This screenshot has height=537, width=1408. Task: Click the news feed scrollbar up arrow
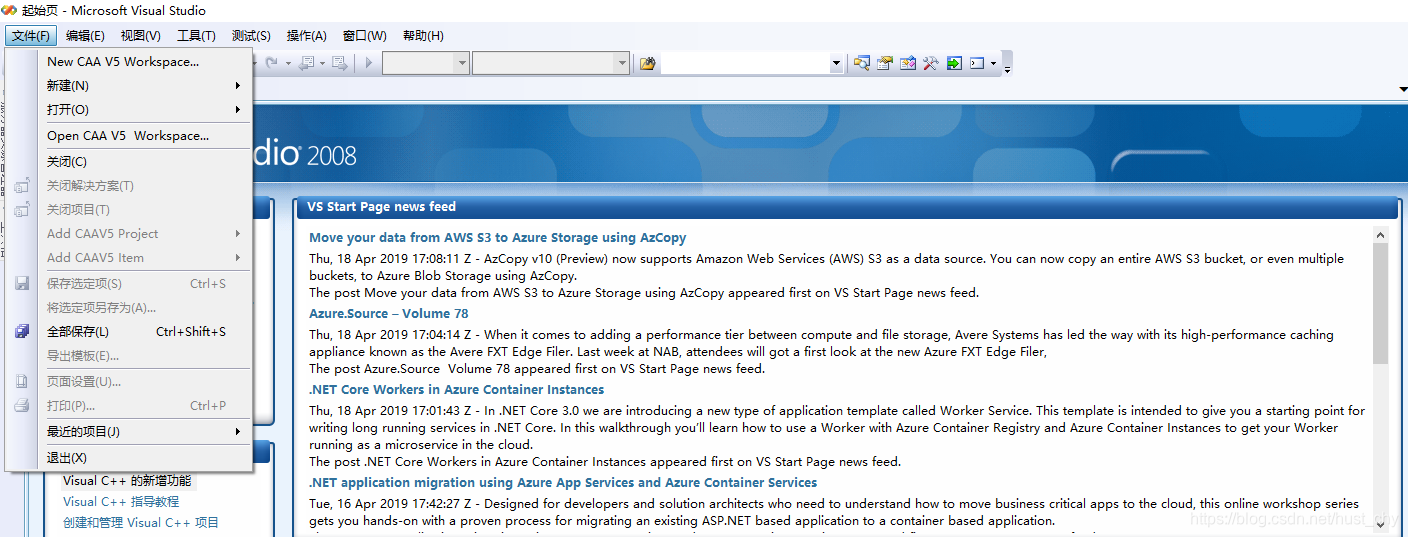[x=1380, y=236]
